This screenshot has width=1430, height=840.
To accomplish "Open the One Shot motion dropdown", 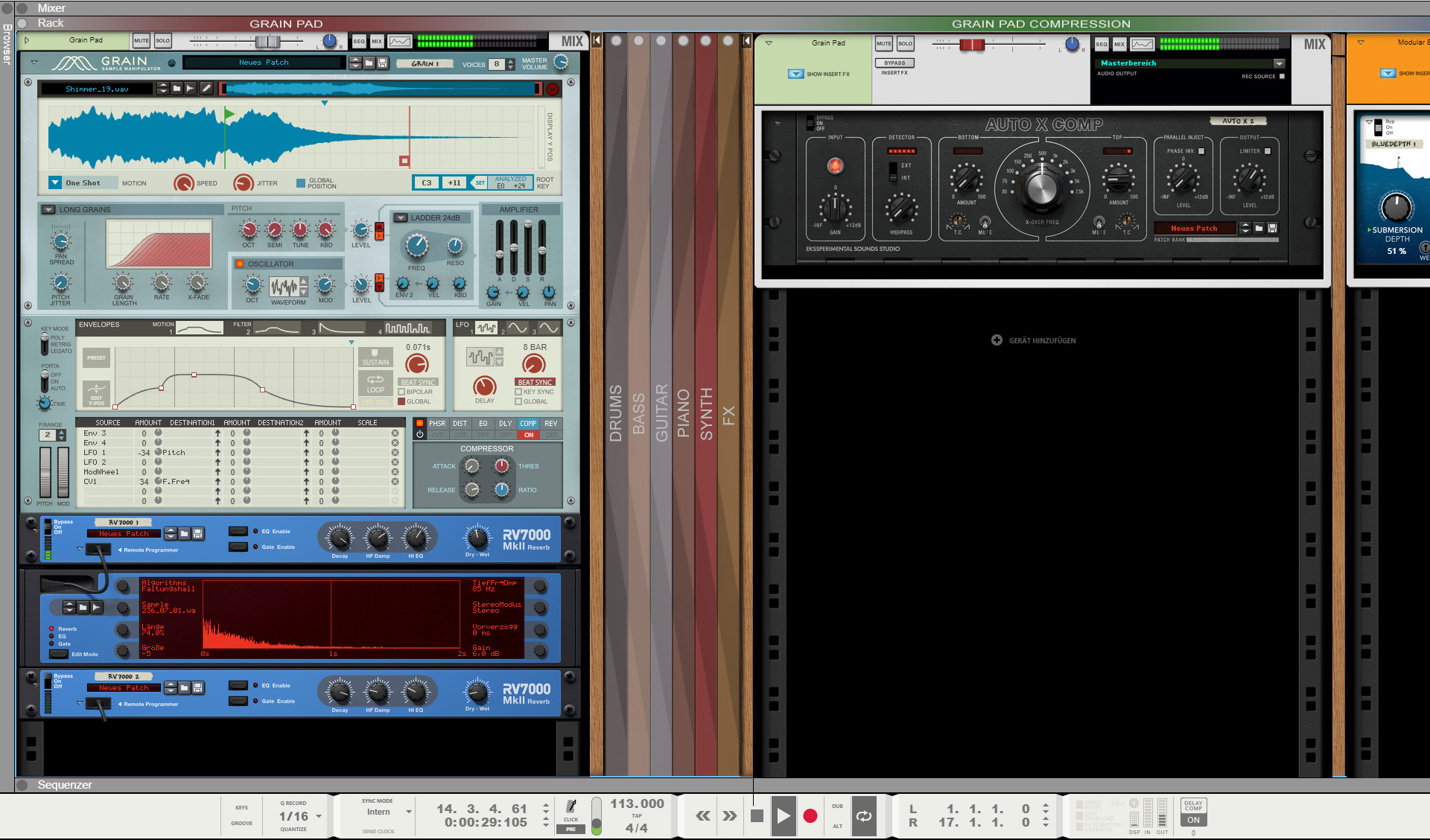I will click(x=54, y=182).
